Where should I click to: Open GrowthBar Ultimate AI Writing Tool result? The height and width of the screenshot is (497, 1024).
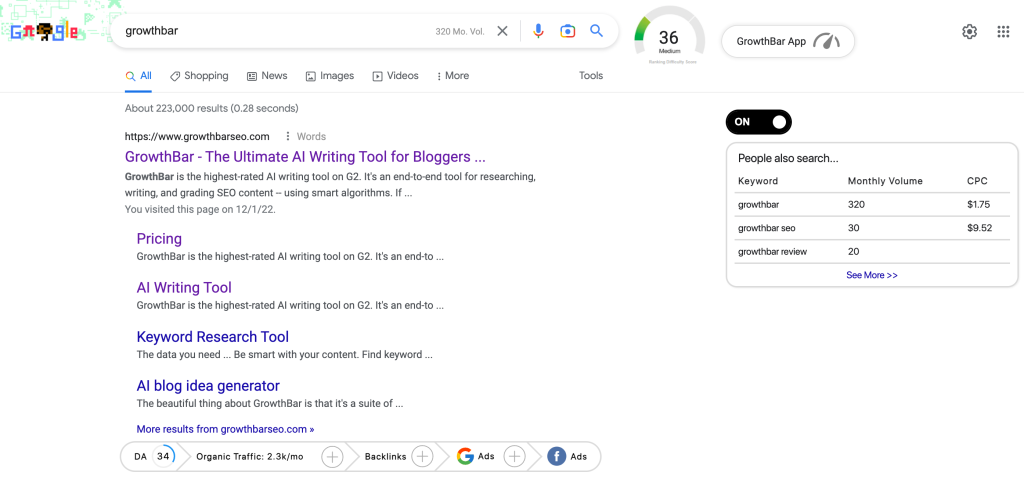click(305, 157)
